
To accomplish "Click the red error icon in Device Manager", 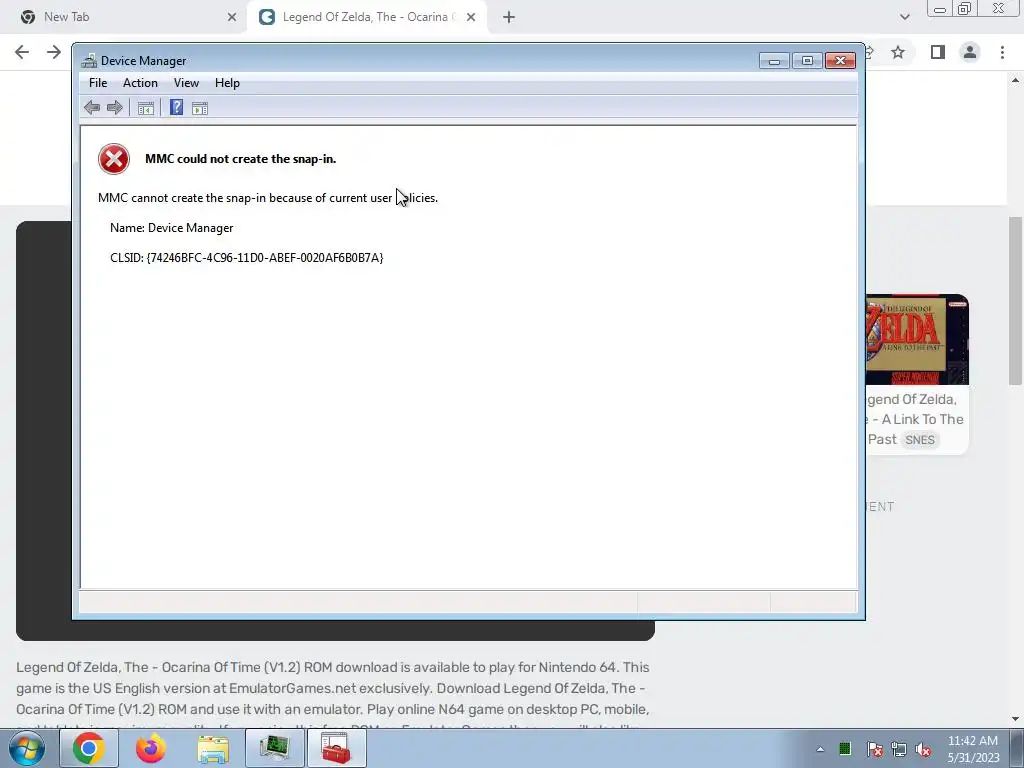I will 114,159.
